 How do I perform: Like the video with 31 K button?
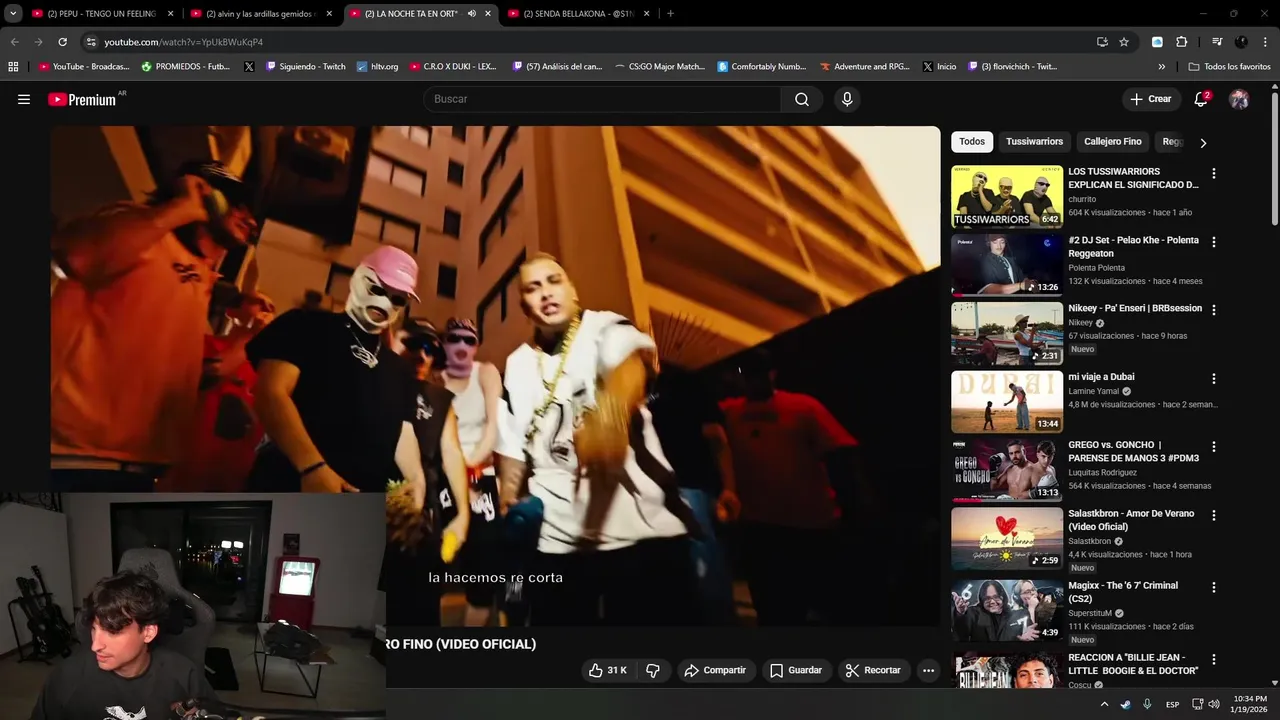pyautogui.click(x=608, y=670)
